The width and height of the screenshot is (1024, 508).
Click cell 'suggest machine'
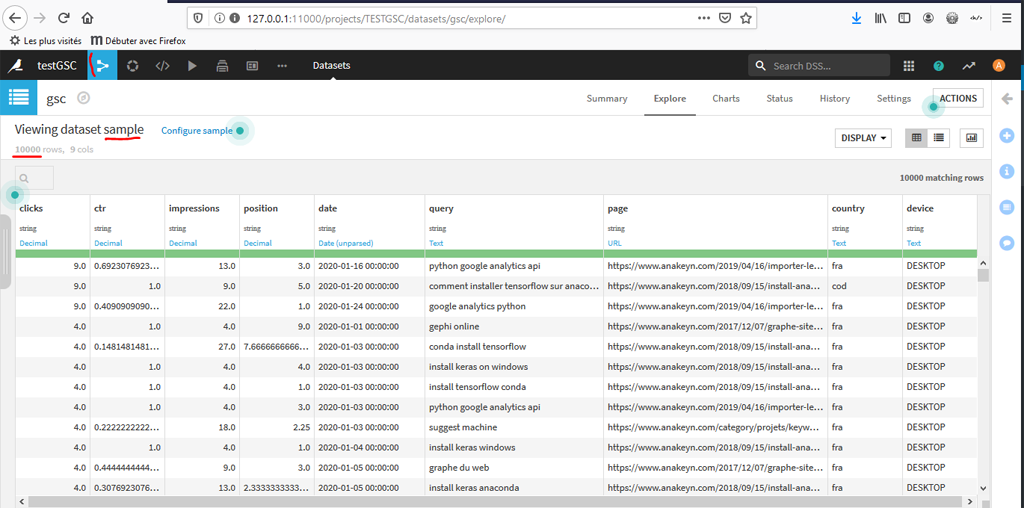[x=463, y=427]
